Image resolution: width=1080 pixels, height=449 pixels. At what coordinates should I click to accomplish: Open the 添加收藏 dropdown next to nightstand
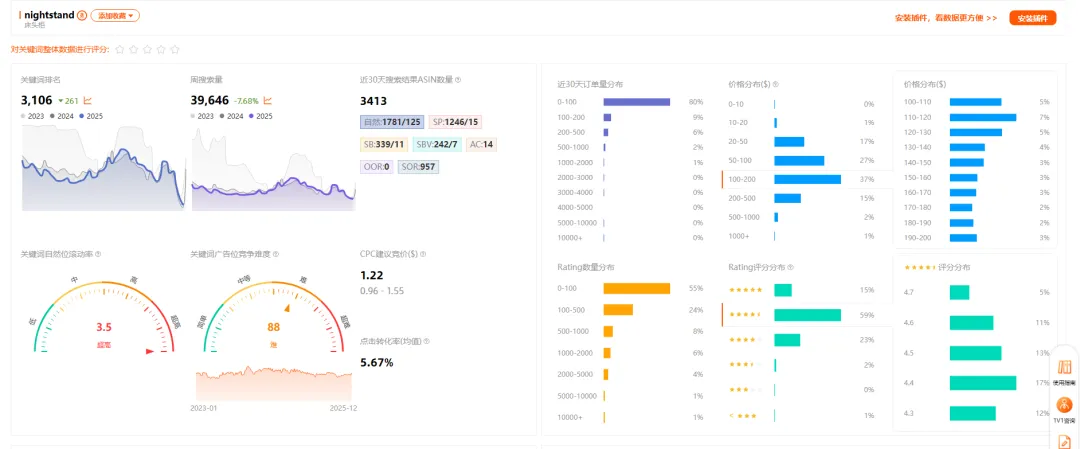pyautogui.click(x=116, y=16)
